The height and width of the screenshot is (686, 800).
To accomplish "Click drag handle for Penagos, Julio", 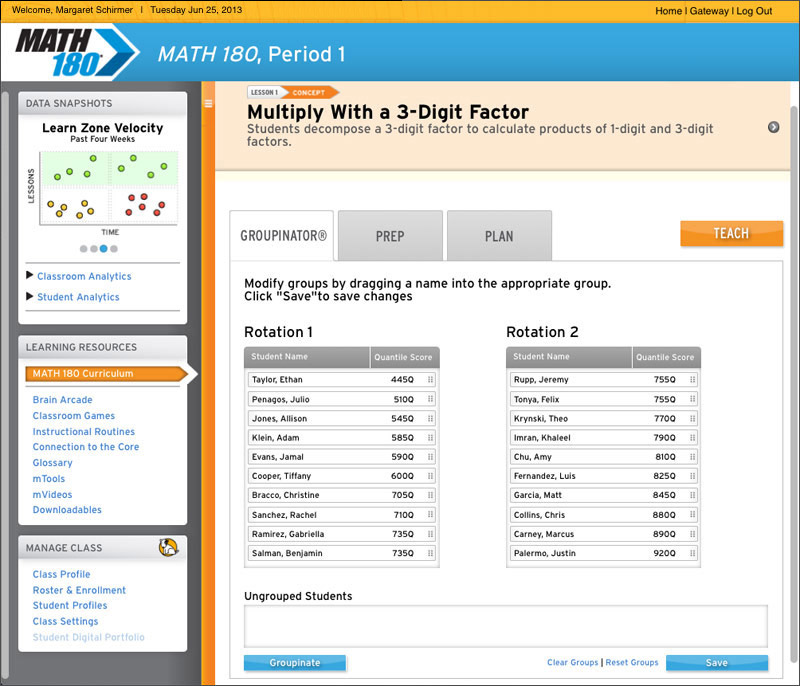I will (431, 399).
